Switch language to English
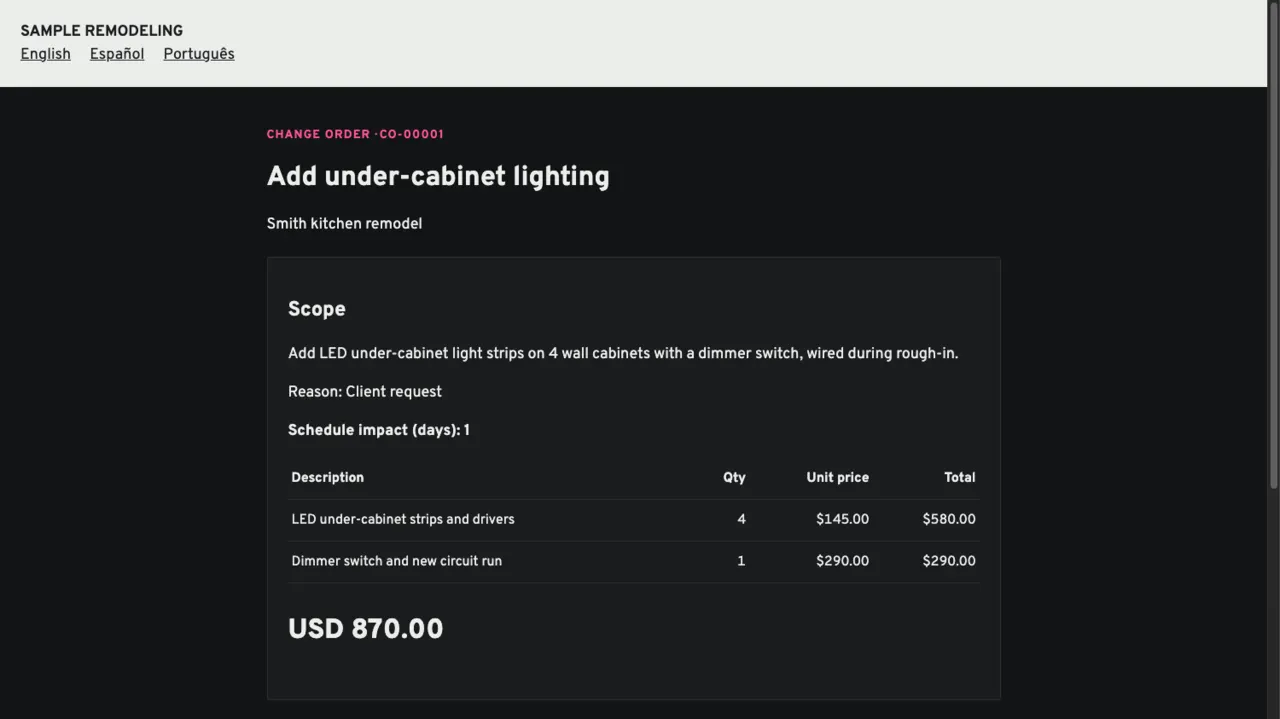 (45, 54)
